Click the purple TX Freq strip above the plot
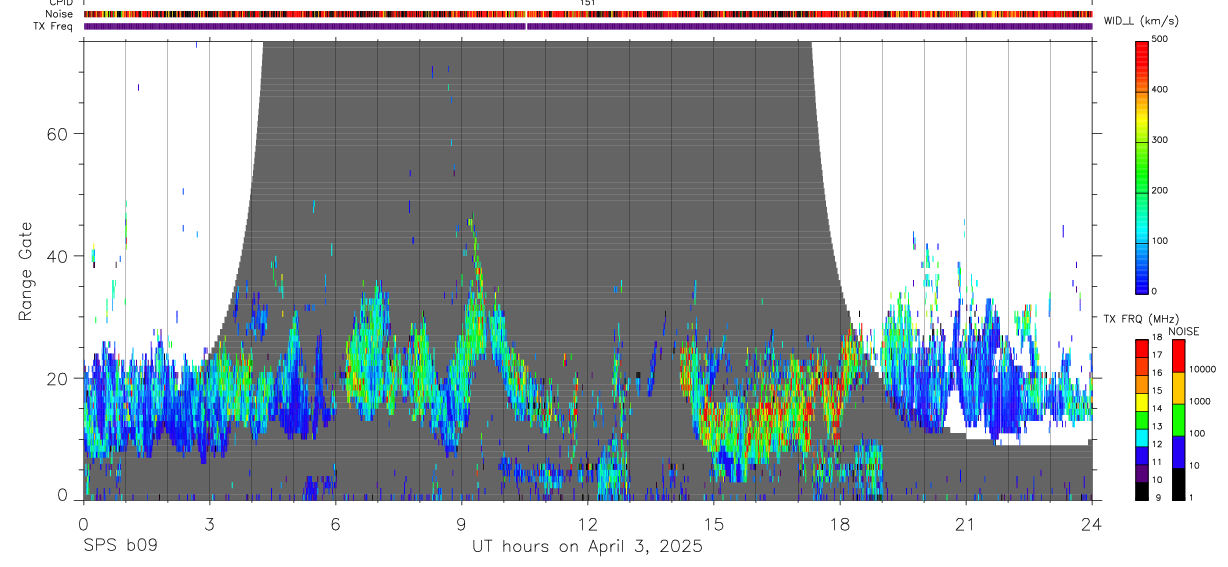1228x567 pixels. [588, 26]
